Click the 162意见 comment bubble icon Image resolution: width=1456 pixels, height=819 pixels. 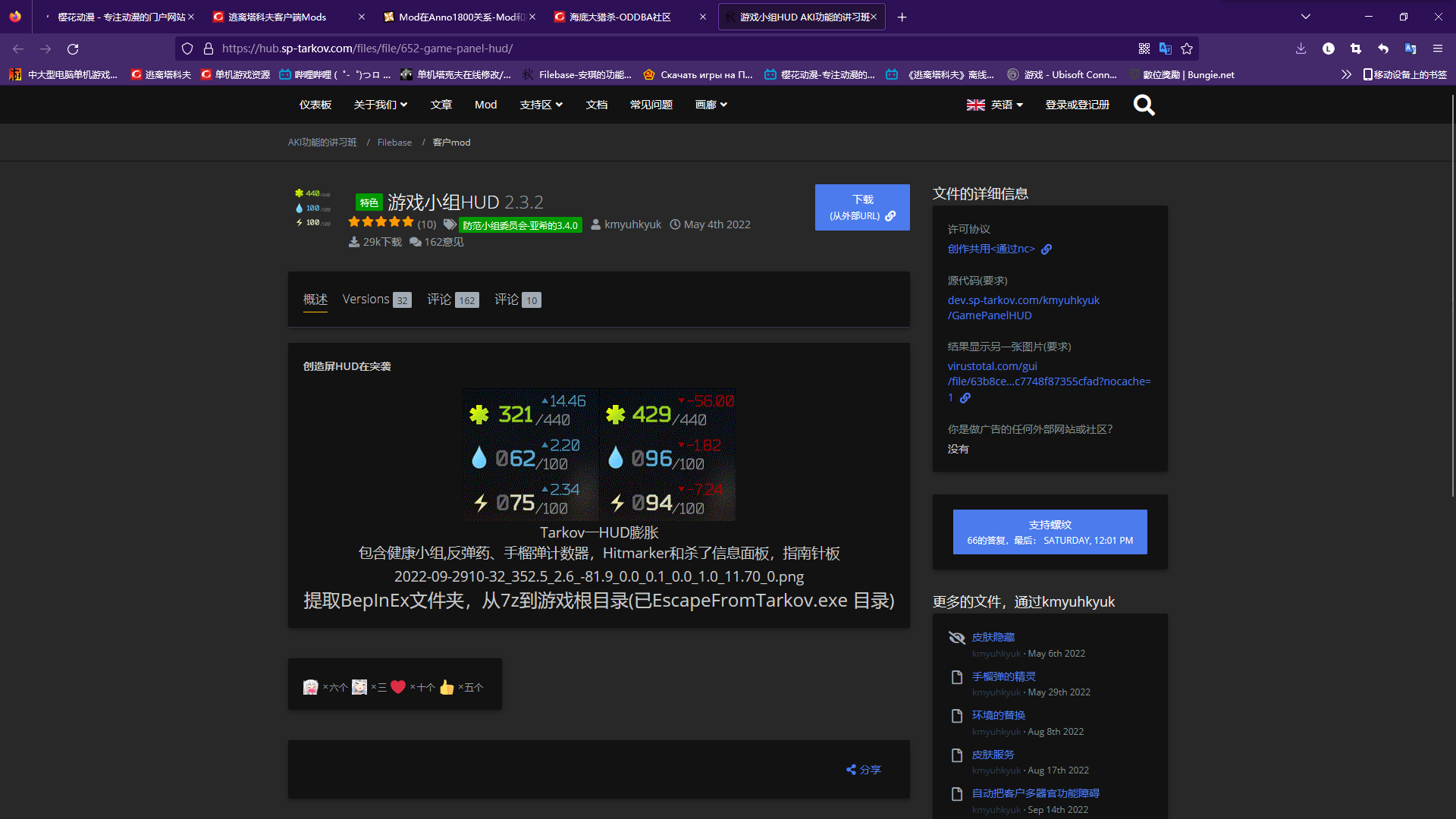[x=416, y=241]
